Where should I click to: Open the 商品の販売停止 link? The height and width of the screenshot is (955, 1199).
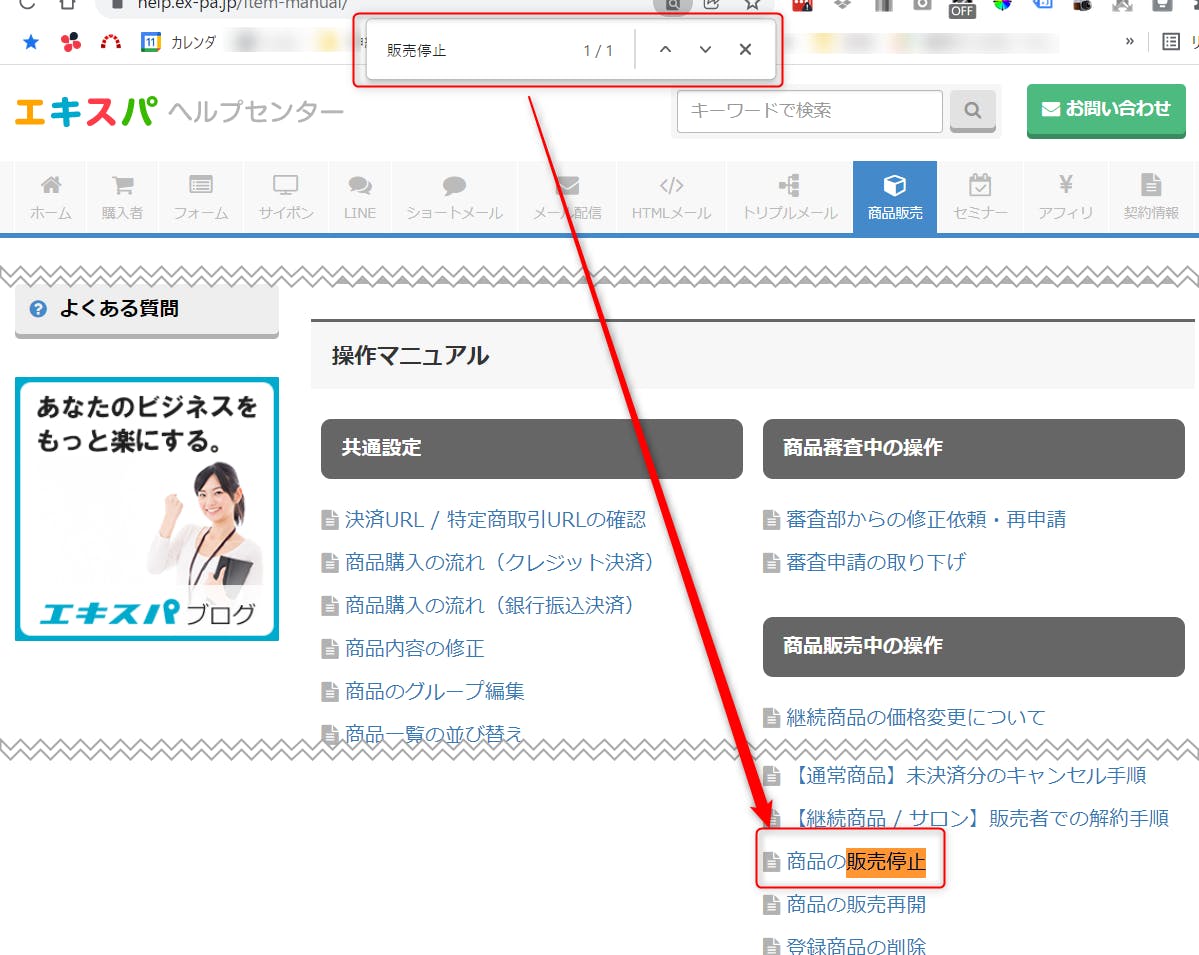point(856,861)
